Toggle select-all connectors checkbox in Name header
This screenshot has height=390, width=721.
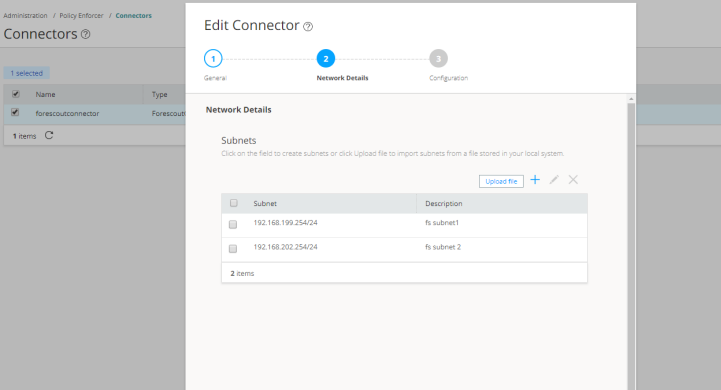click(x=16, y=94)
